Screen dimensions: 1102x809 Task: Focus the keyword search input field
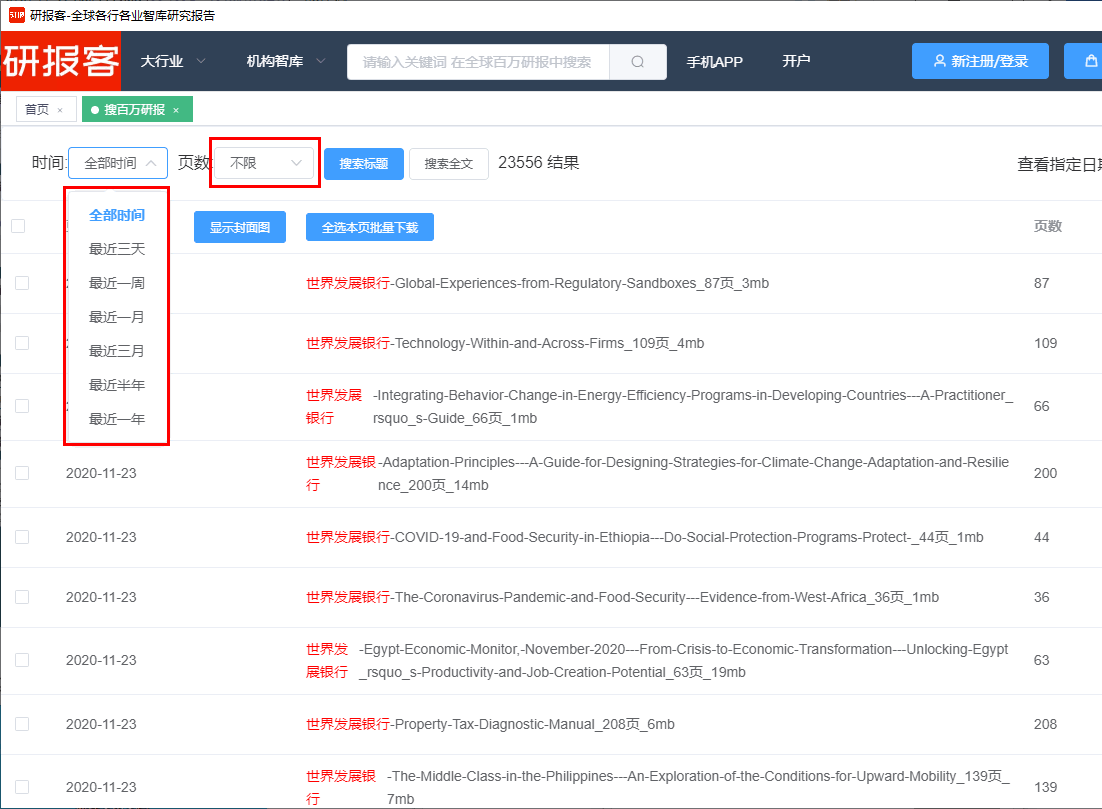(478, 62)
